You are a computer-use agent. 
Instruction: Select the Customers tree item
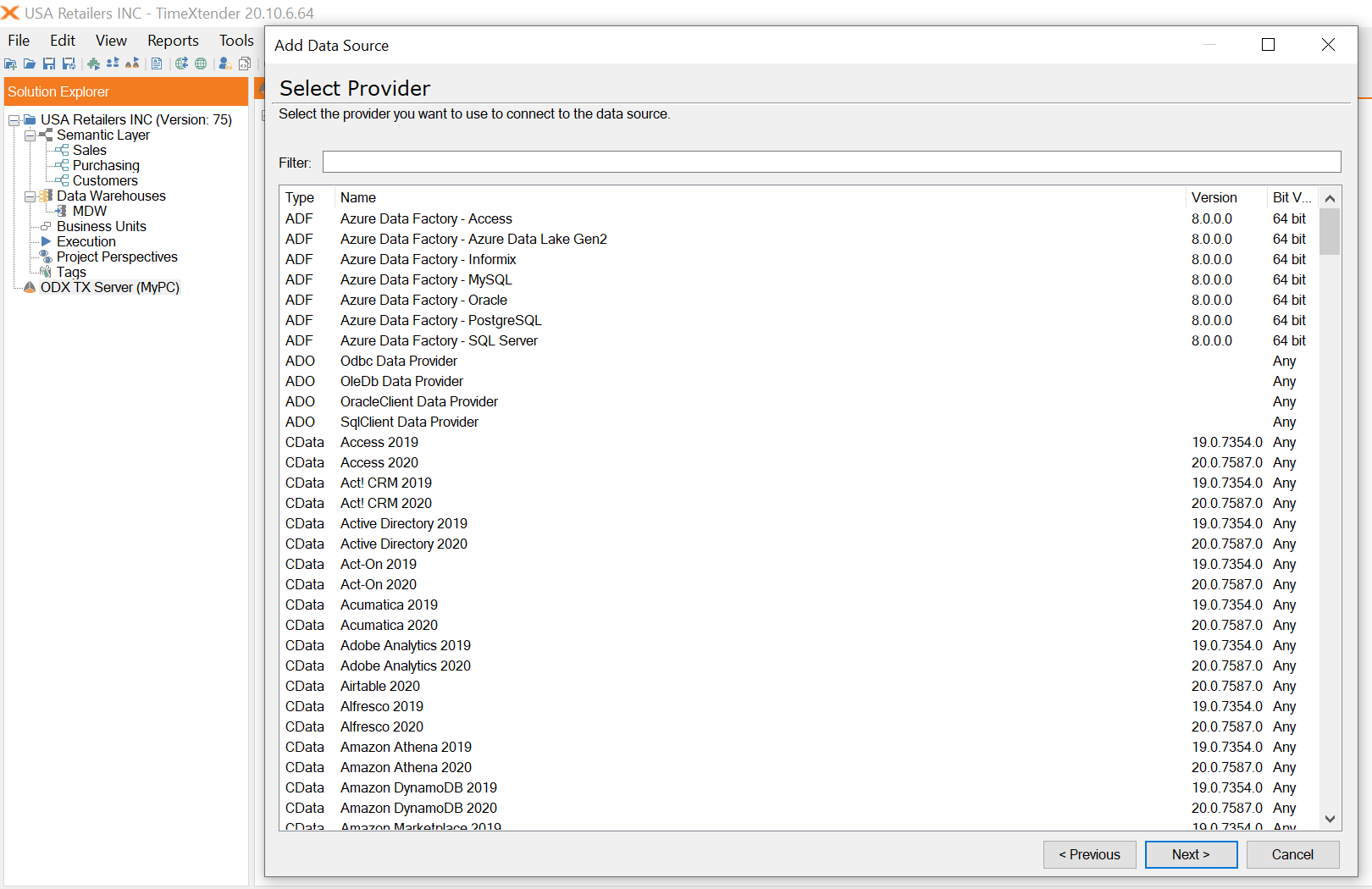105,180
